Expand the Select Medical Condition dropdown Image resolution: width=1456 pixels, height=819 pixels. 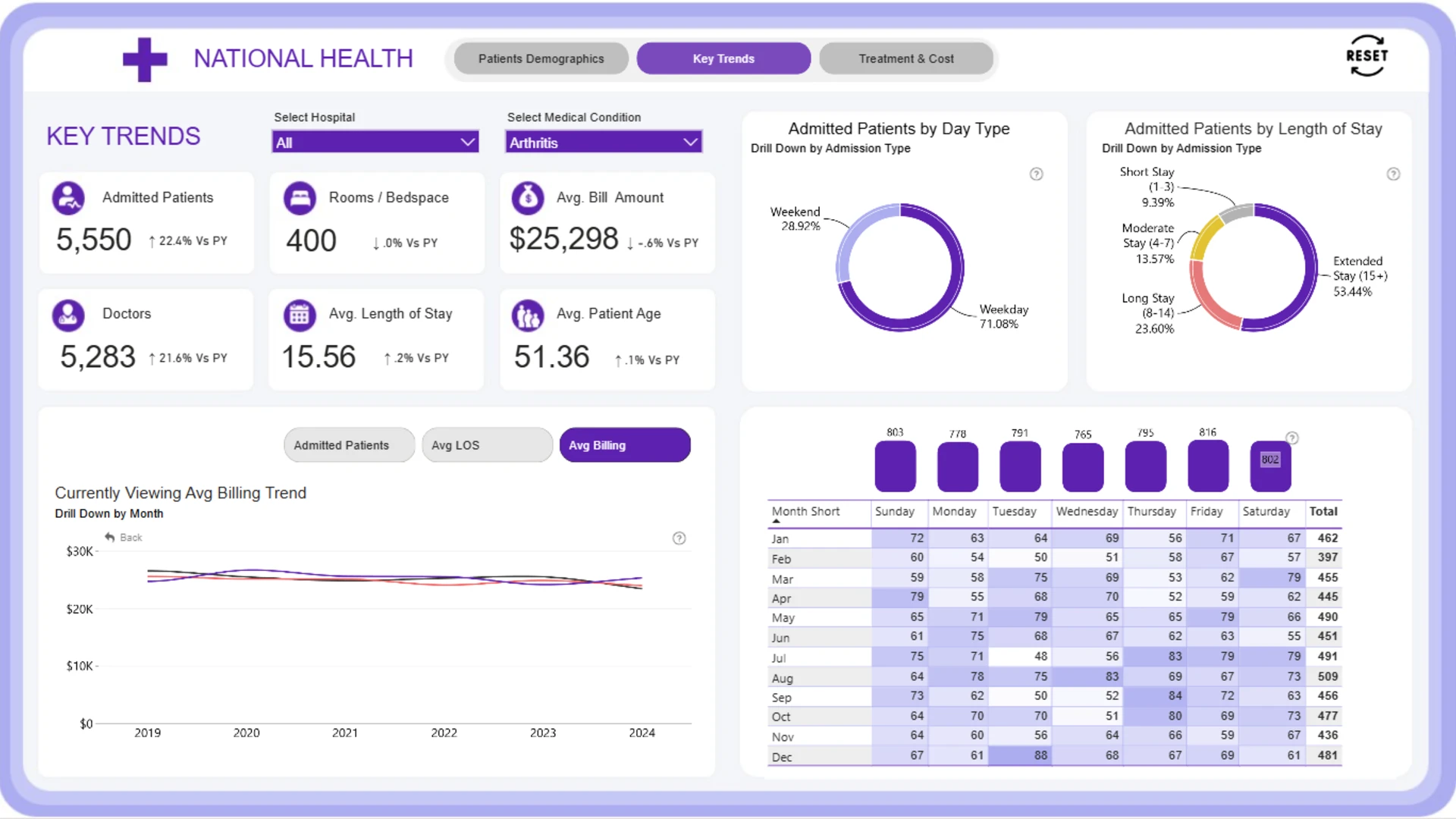[x=604, y=142]
